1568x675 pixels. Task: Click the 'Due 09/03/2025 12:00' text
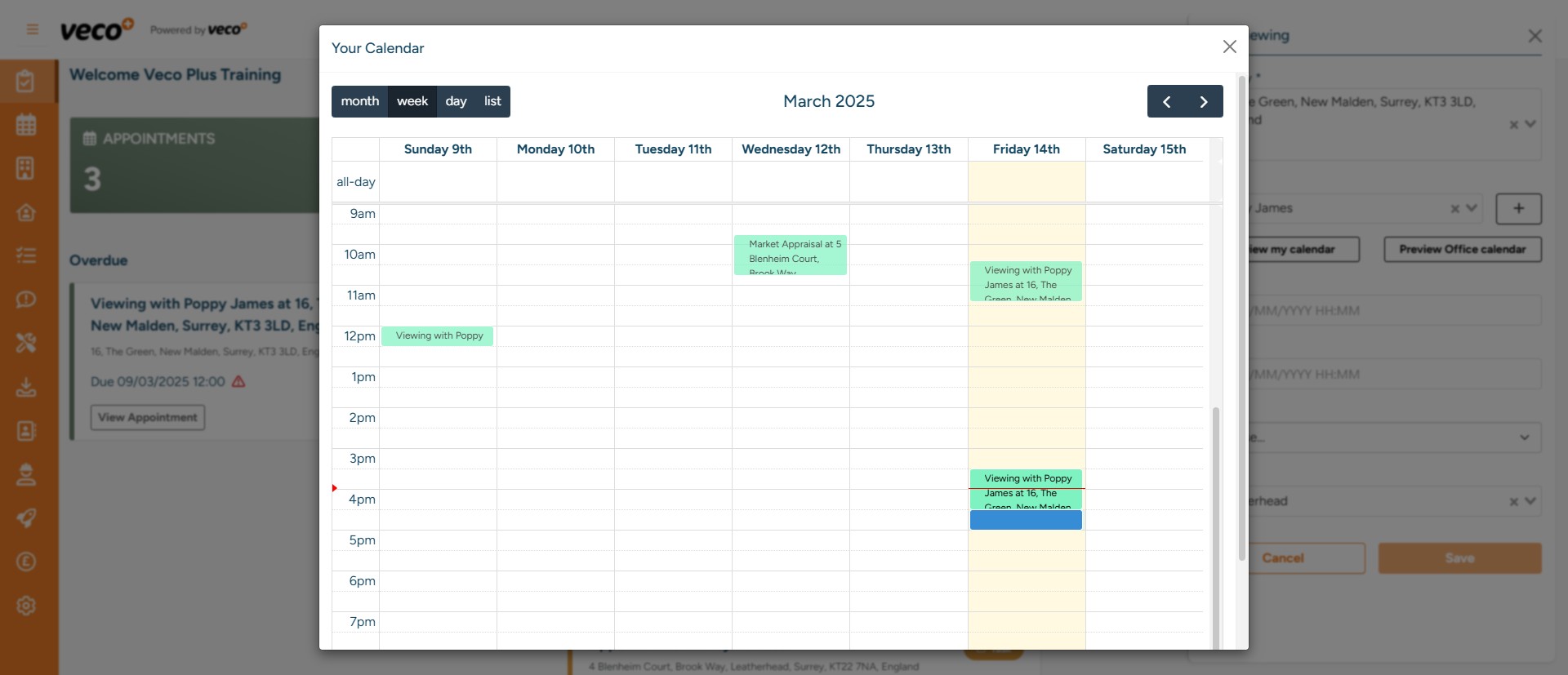[158, 381]
